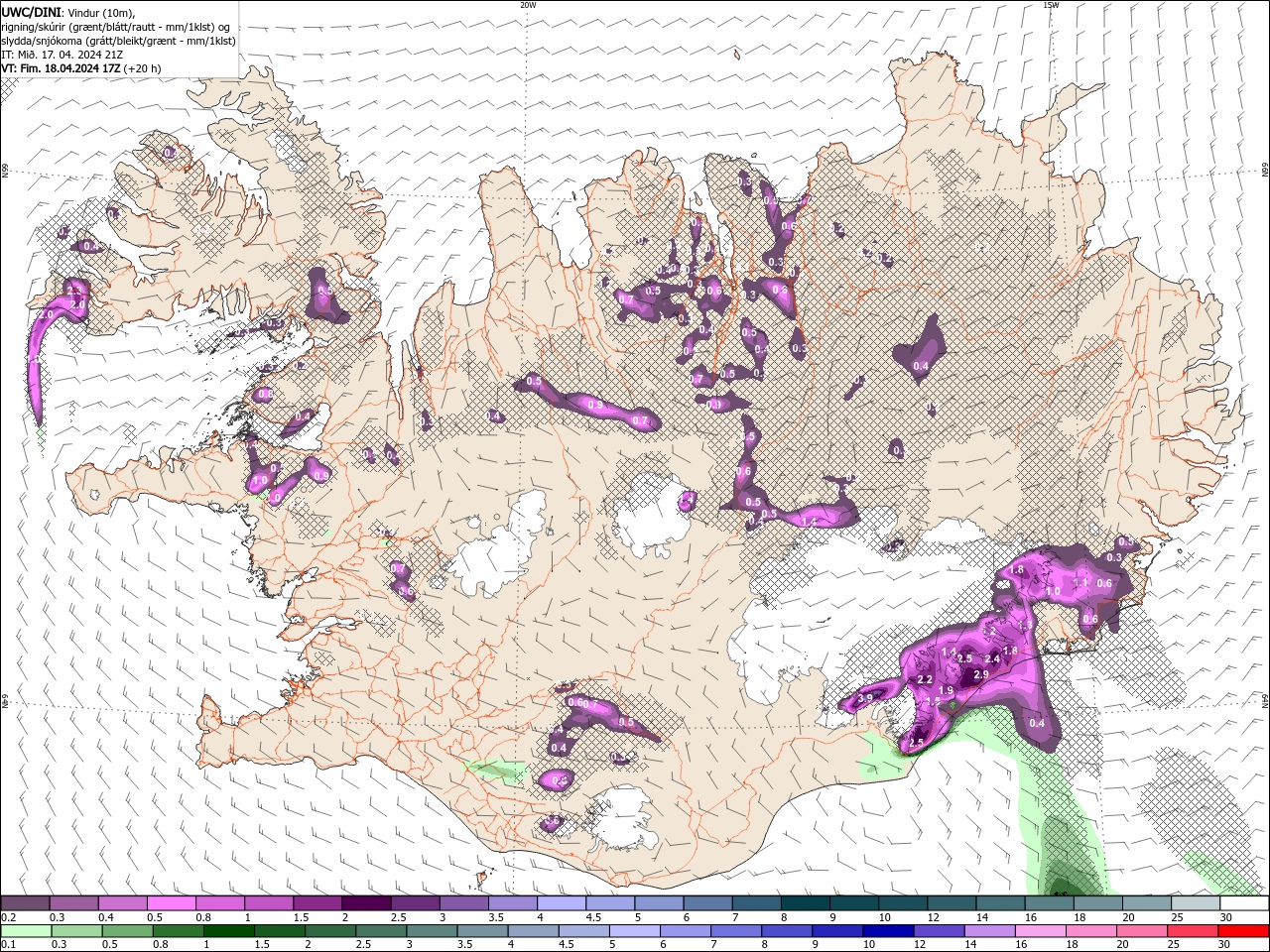Click the palest green 0.1 swatch in the lower scale
This screenshot has width=1270, height=952.
coord(26,931)
